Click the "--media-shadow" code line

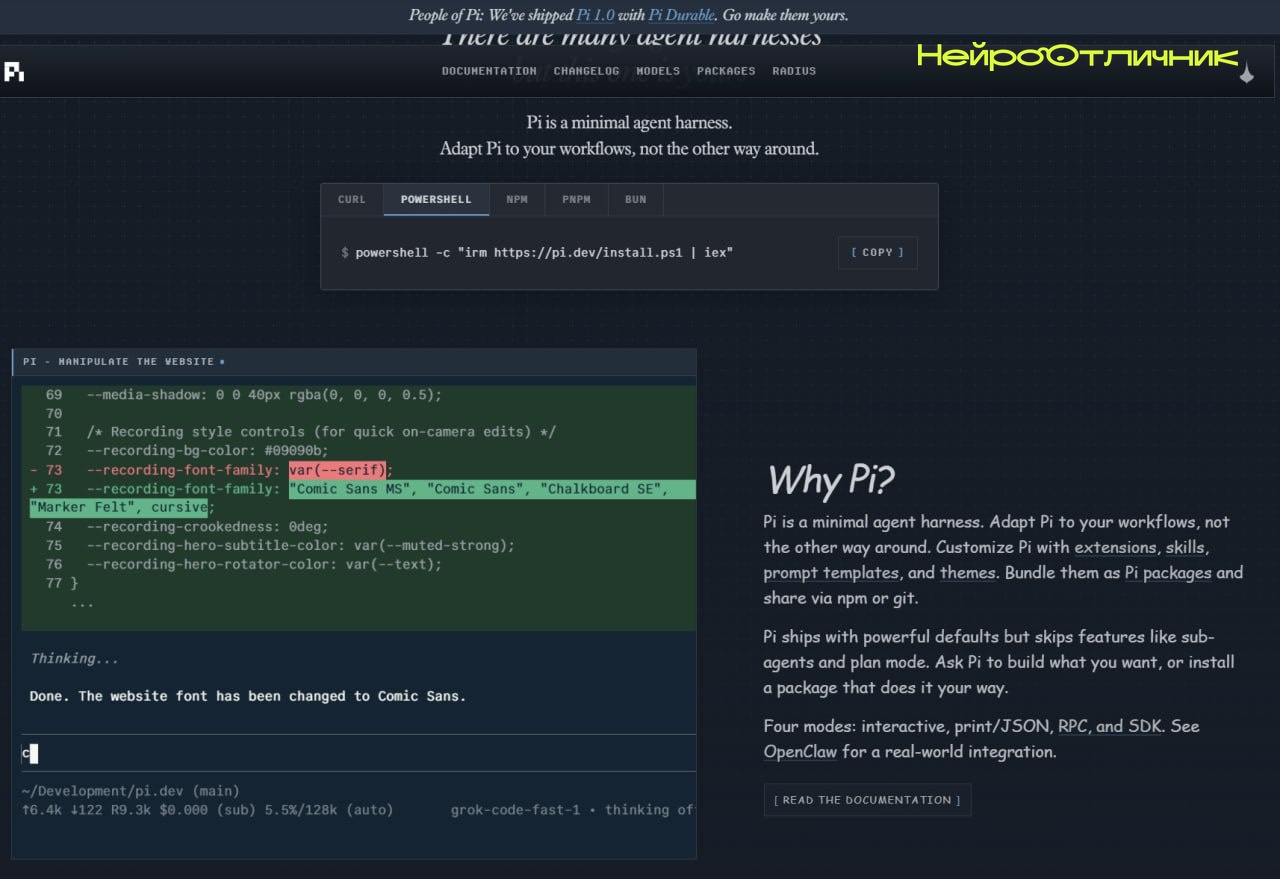pyautogui.click(x=264, y=394)
